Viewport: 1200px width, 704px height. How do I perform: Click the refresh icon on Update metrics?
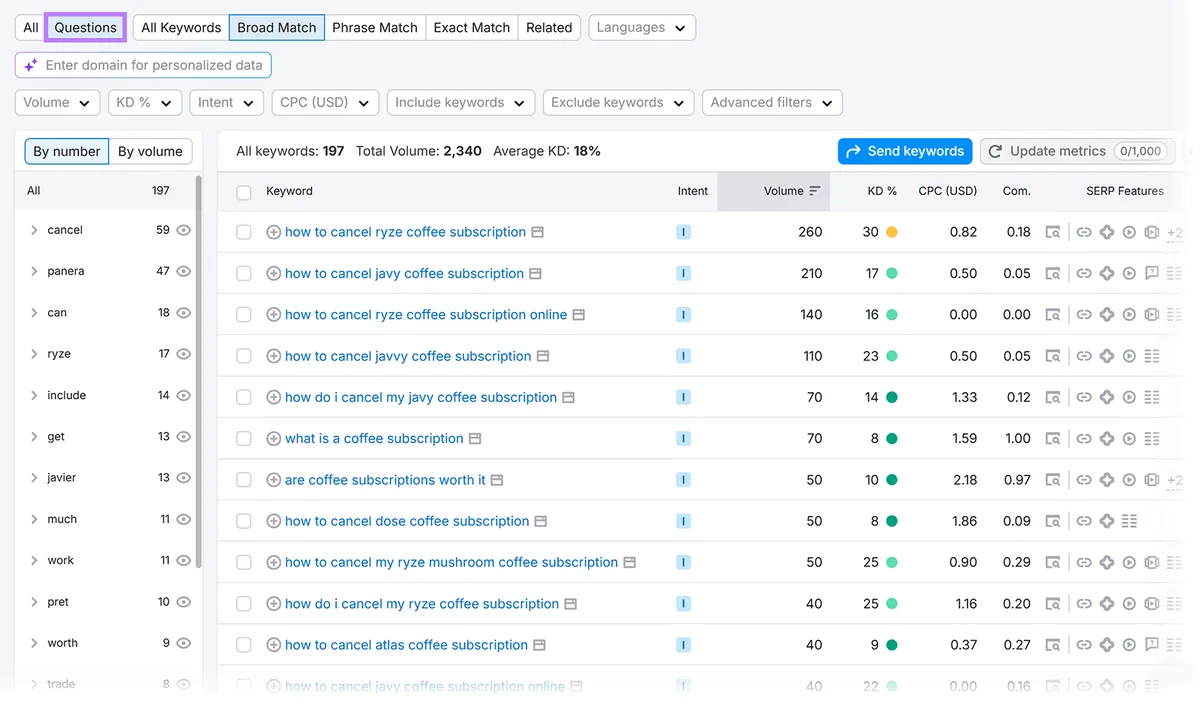[x=995, y=152]
